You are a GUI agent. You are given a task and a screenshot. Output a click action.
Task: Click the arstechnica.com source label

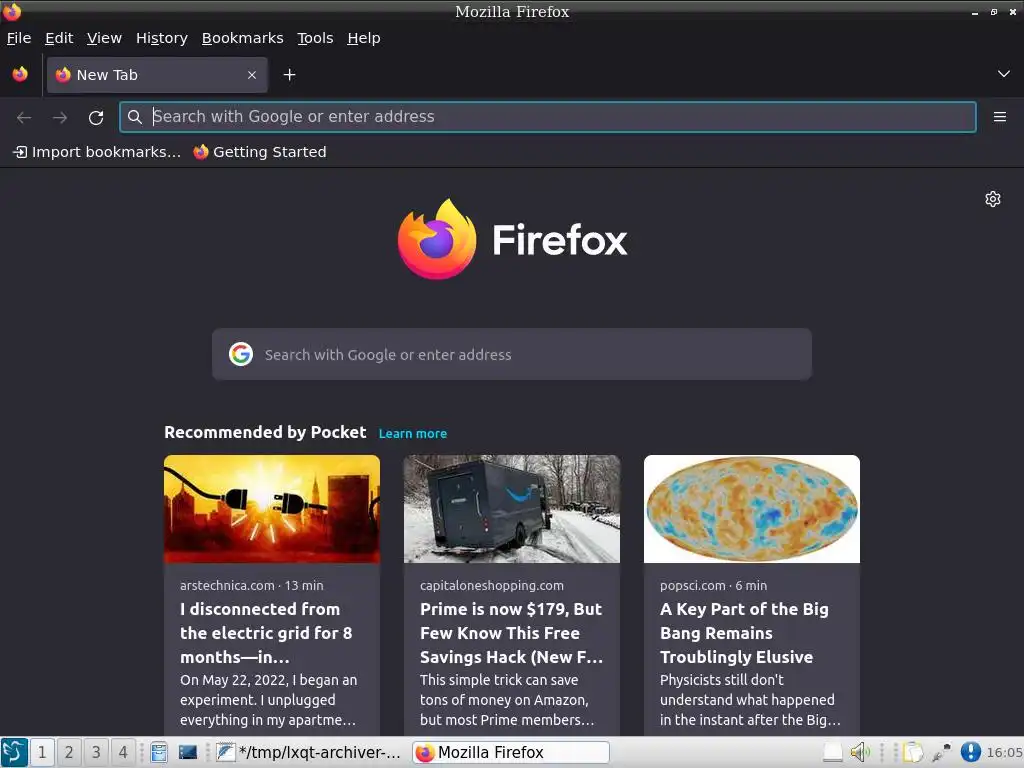227,586
